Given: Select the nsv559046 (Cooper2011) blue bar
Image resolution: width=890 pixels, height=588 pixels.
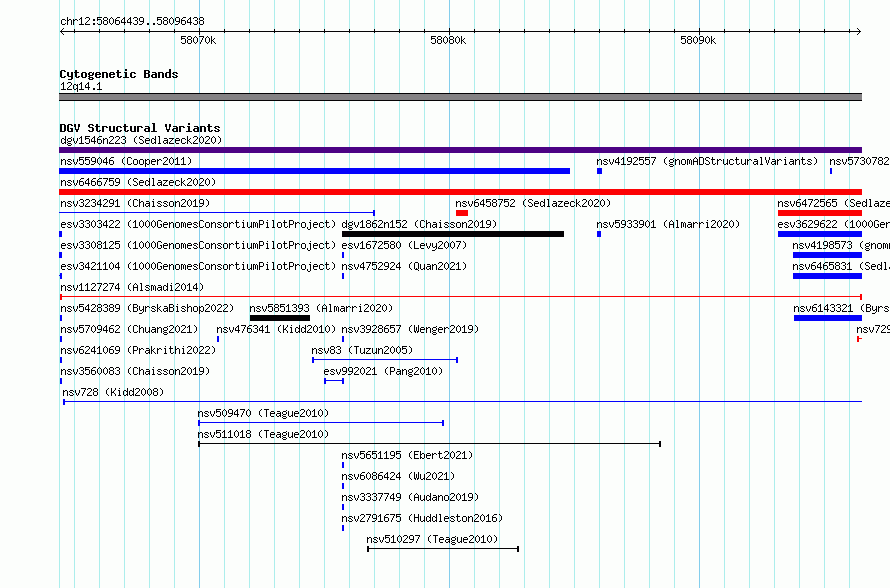Looking at the screenshot, I should (314, 171).
